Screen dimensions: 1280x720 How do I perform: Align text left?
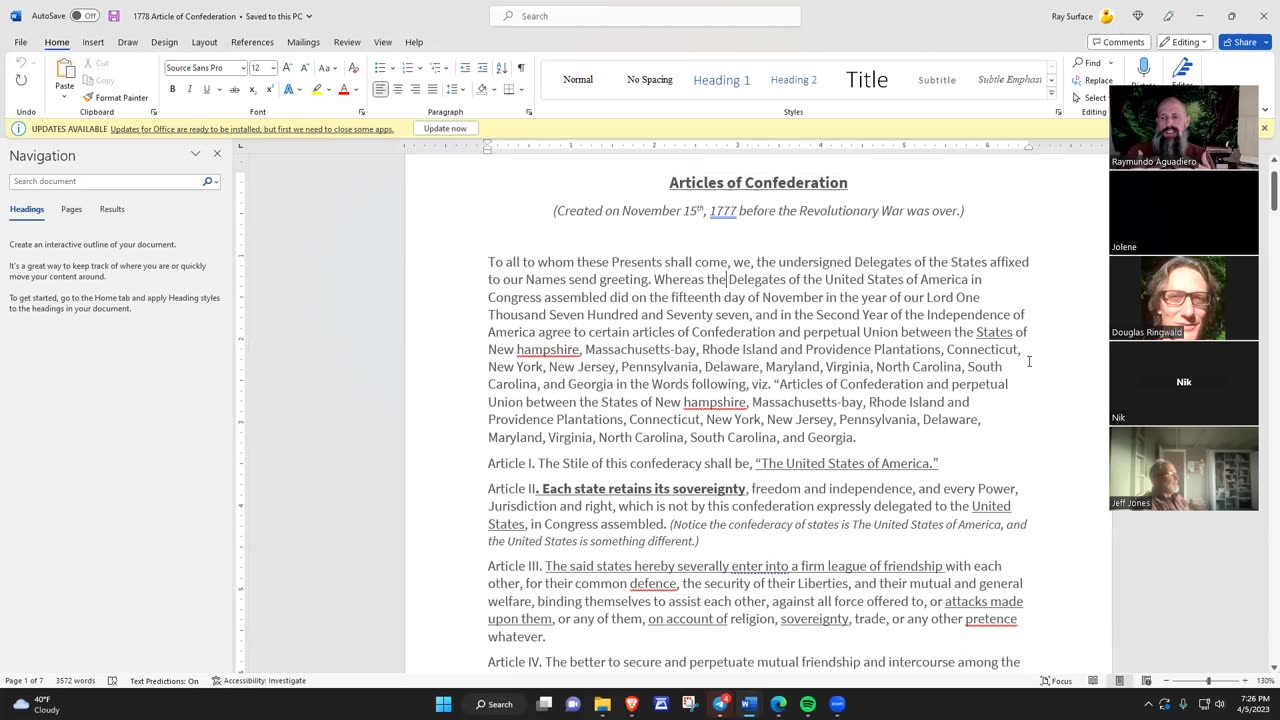pos(380,89)
